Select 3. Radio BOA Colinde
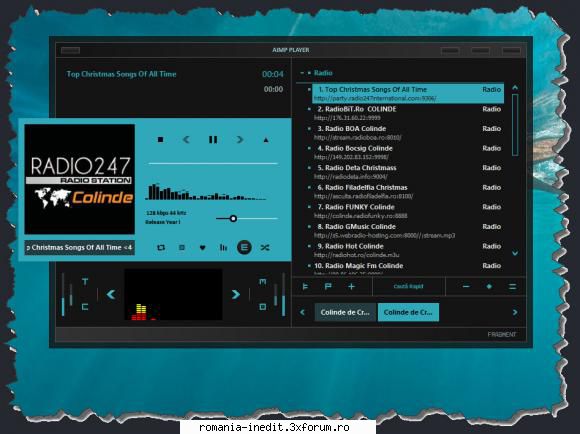580x434 pixels. pyautogui.click(x=408, y=132)
